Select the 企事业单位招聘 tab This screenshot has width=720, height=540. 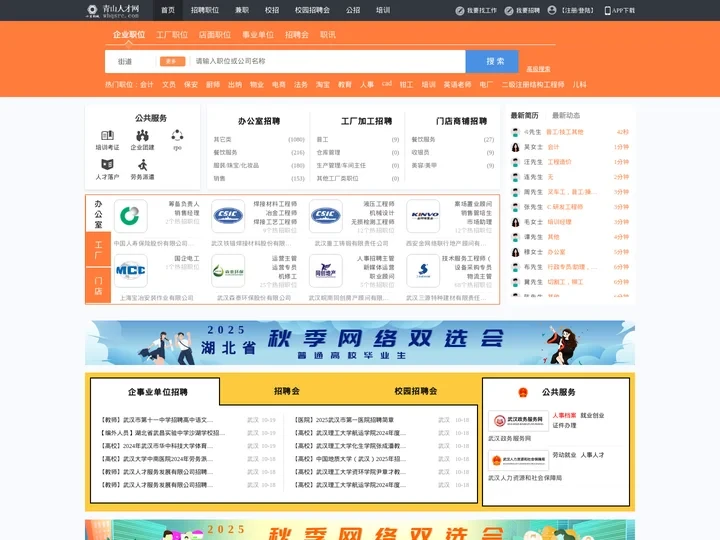click(158, 392)
